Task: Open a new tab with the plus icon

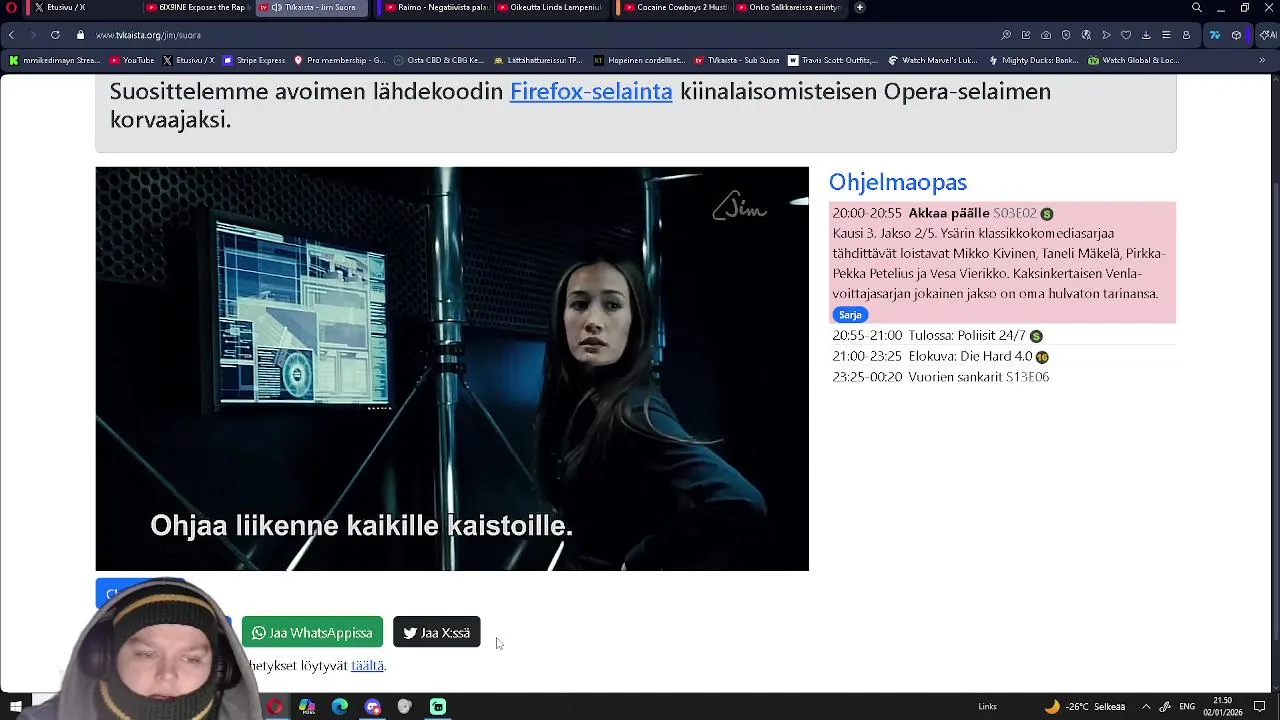Action: click(x=859, y=7)
